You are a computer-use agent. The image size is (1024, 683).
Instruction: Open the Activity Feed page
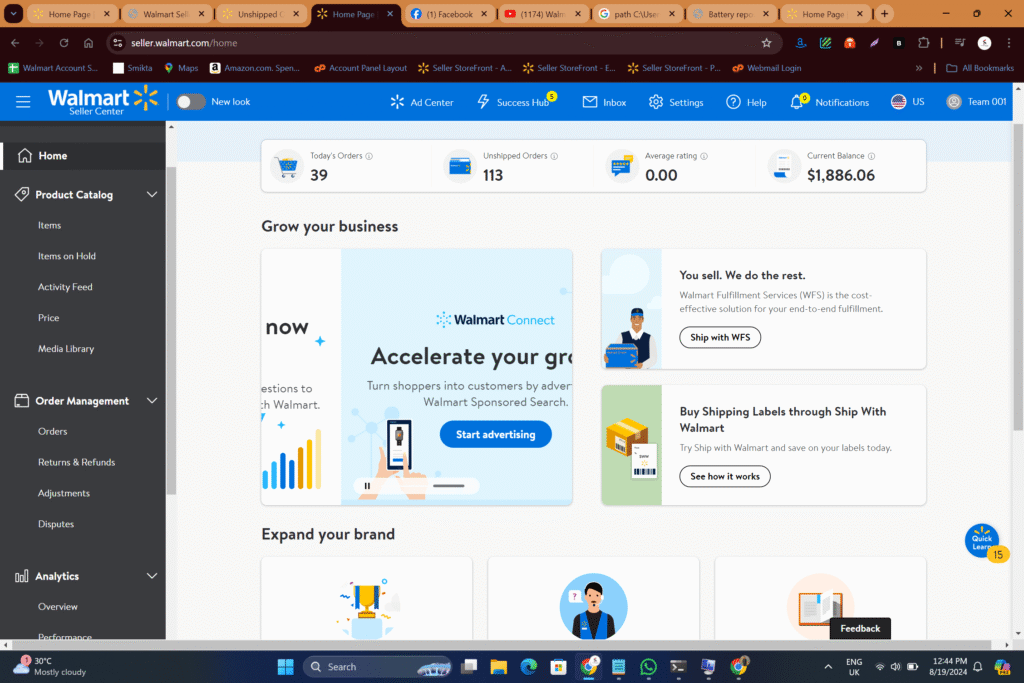(x=65, y=287)
